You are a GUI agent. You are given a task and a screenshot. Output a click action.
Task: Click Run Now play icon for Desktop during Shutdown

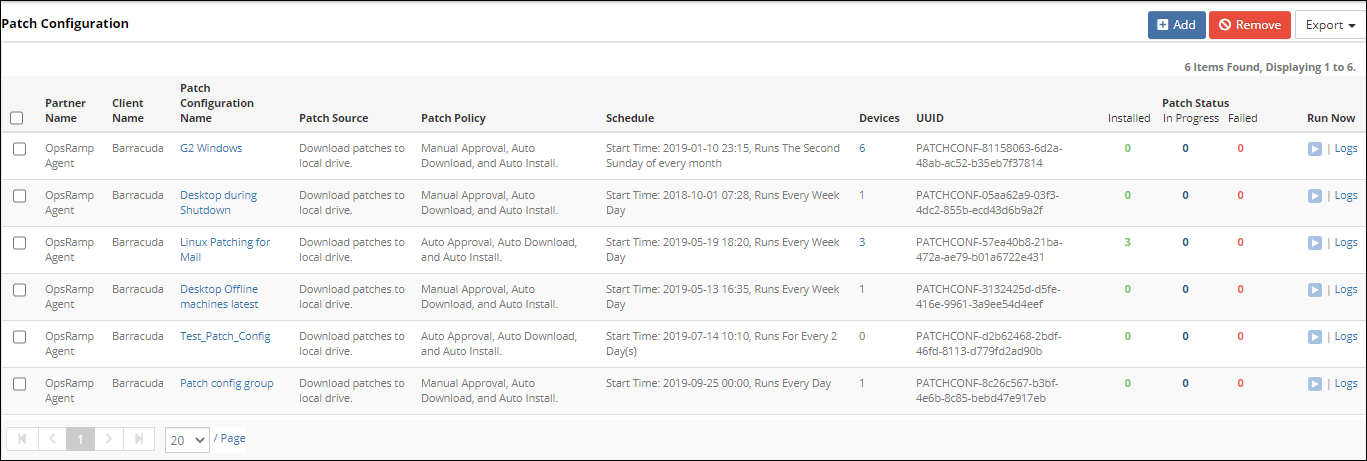pos(1315,196)
